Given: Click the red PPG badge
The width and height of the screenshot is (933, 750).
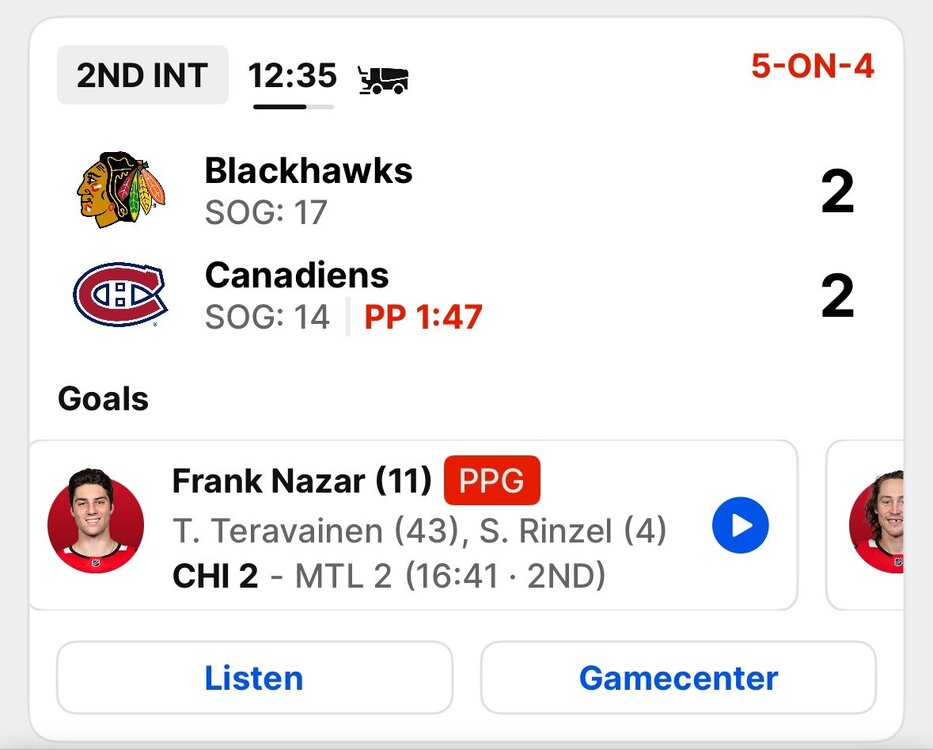Looking at the screenshot, I should [x=492, y=481].
